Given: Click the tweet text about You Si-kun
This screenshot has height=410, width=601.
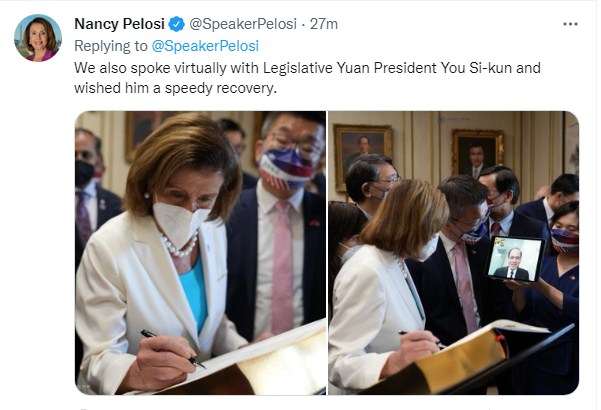Looking at the screenshot, I should tap(307, 78).
